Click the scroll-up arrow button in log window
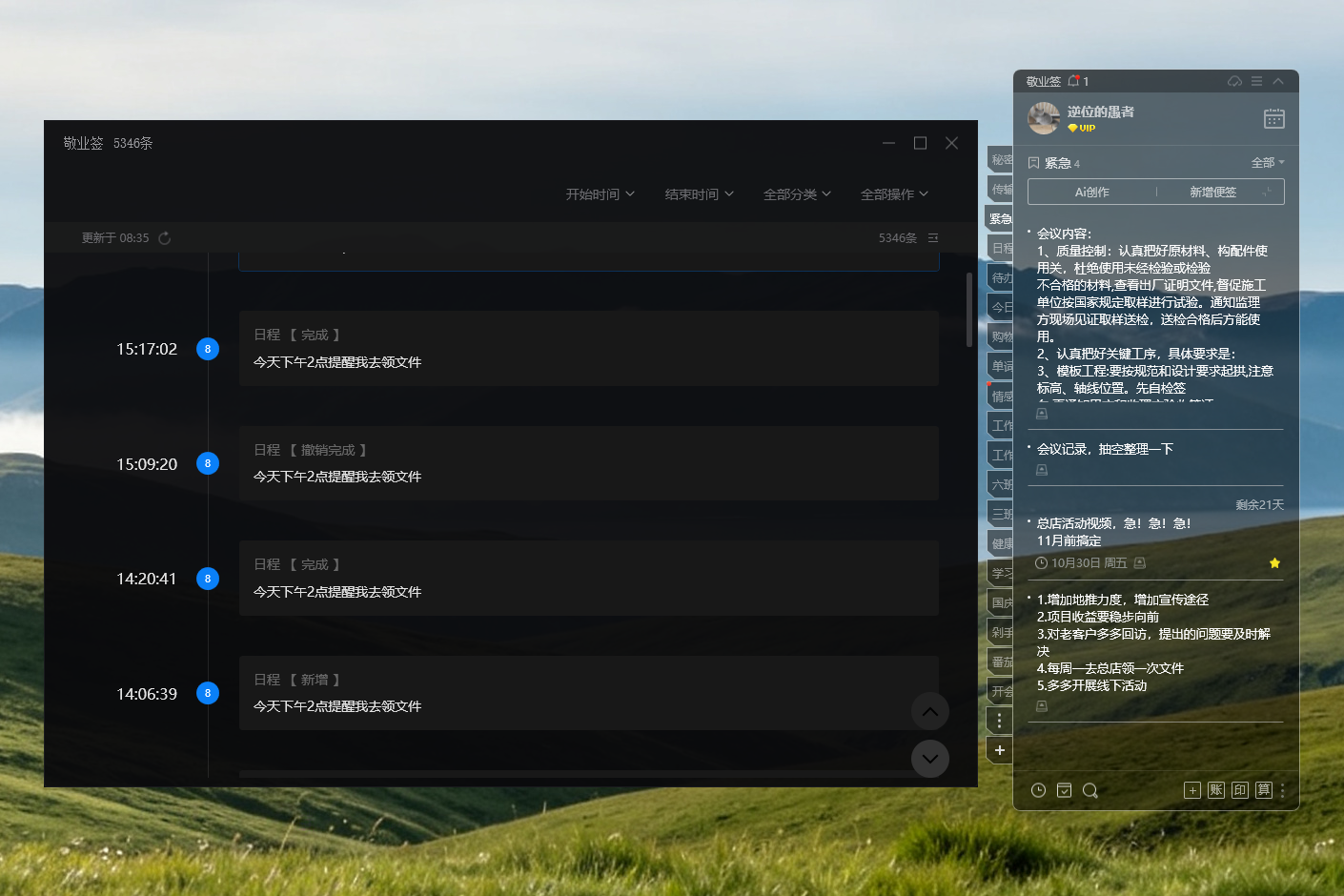 [x=930, y=711]
